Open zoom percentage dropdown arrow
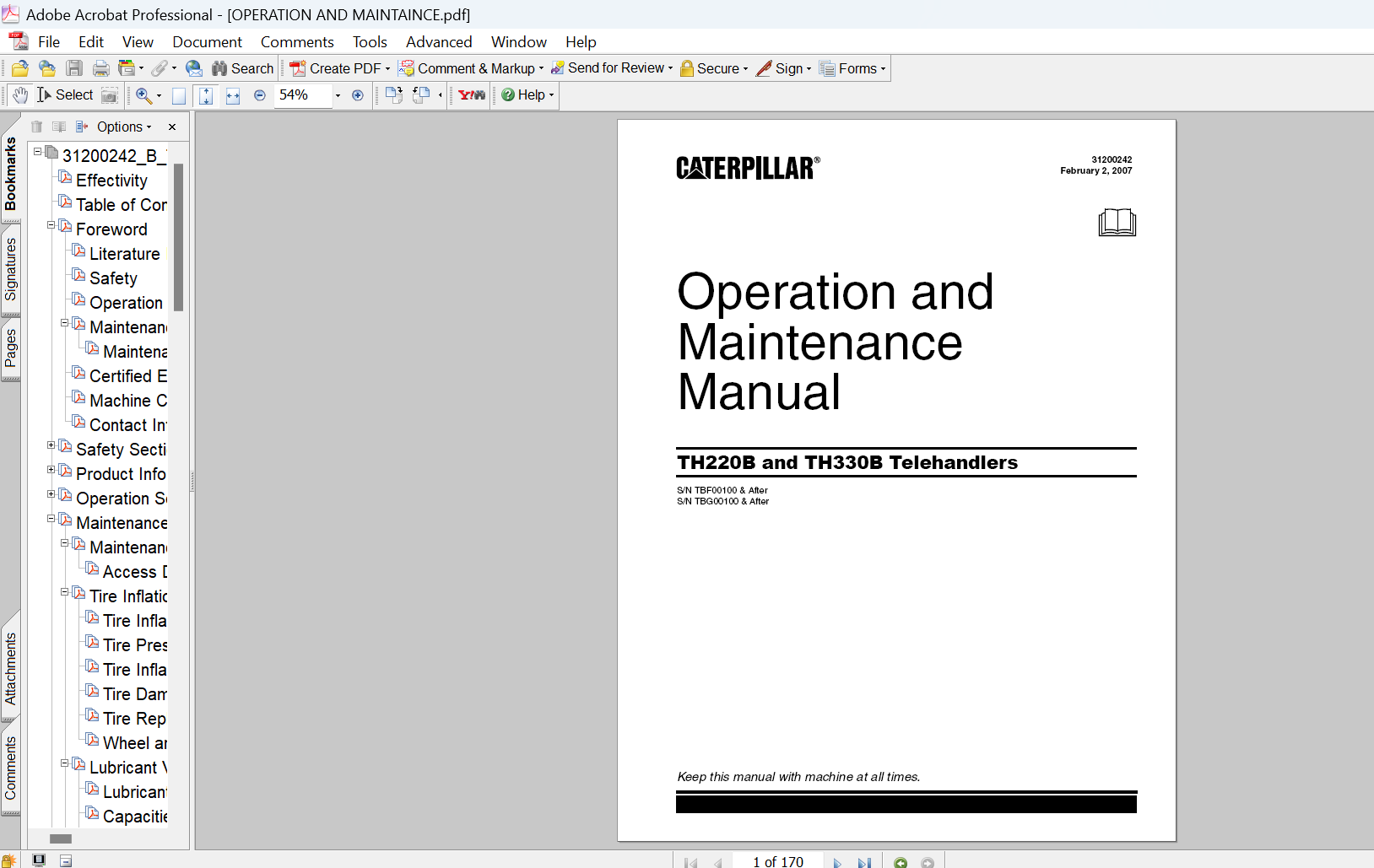The width and height of the screenshot is (1374, 868). coord(338,95)
